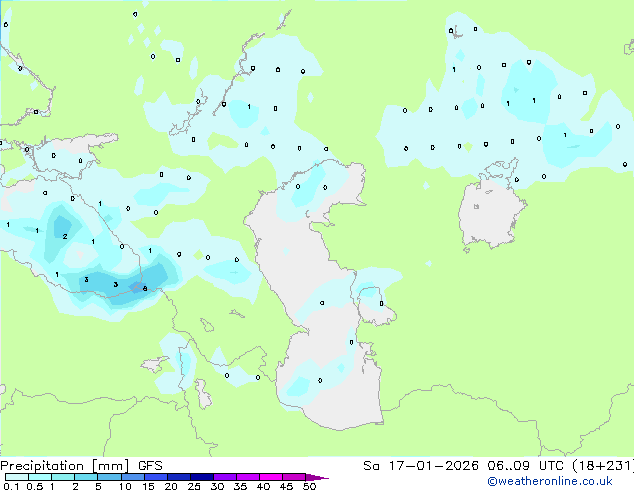Click the '(18+231)' forecast run text
Image resolution: width=634 pixels, height=490 pixels.
tap(603, 466)
